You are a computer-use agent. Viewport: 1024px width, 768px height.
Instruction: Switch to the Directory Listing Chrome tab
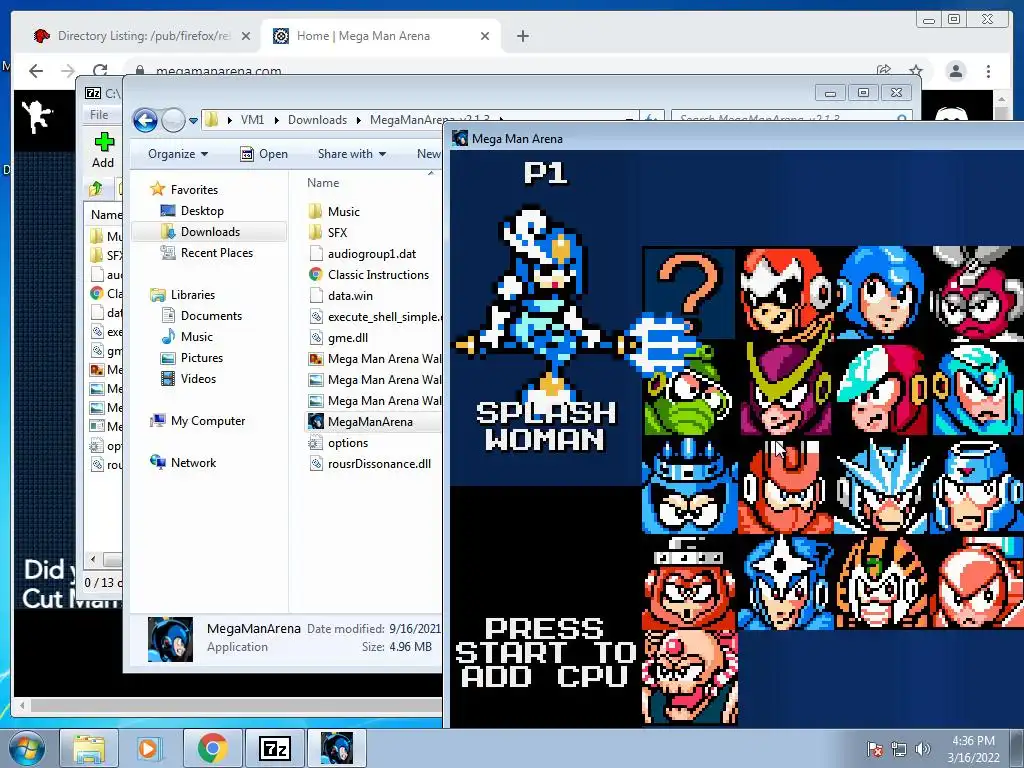[x=142, y=36]
